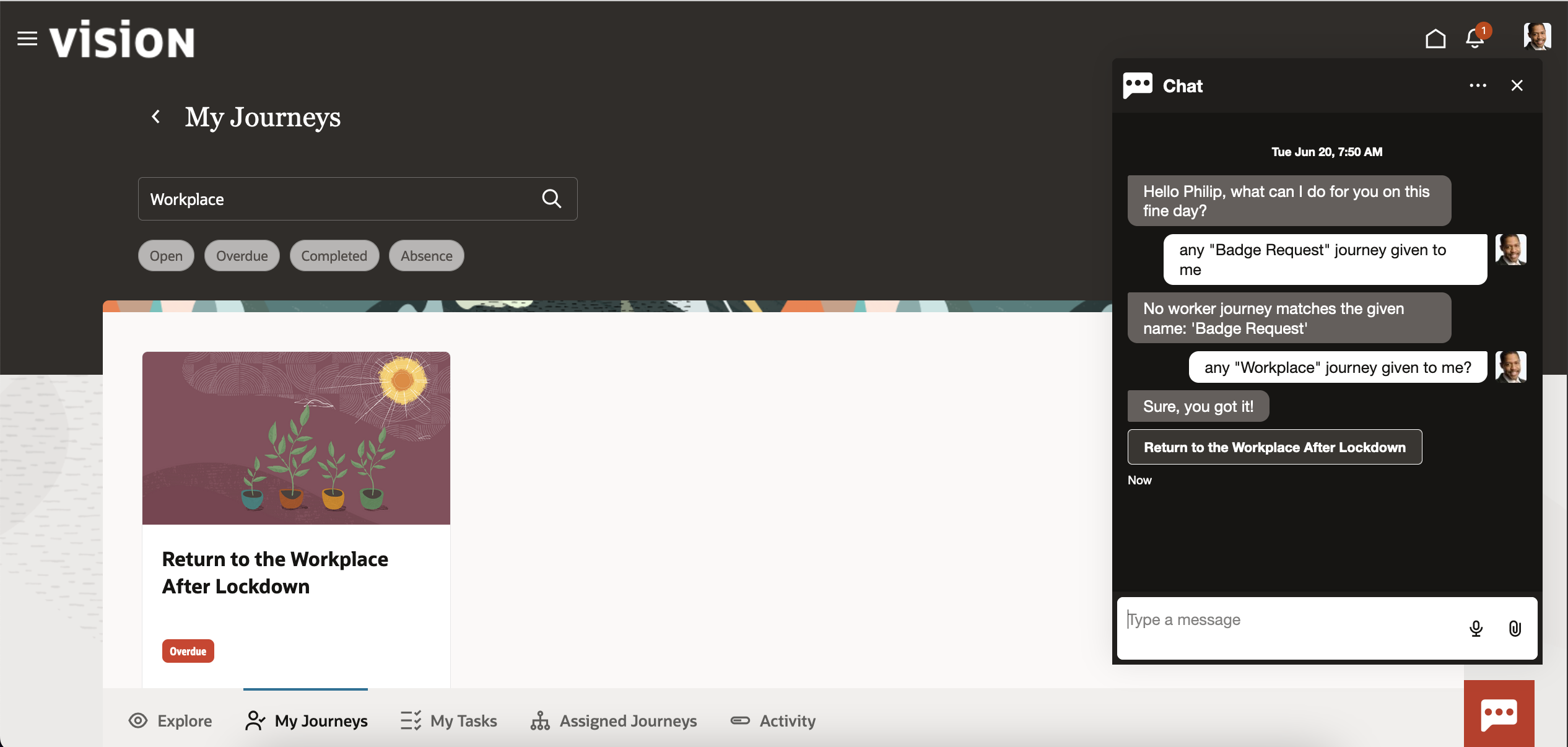
Task: Open the Assigned Journeys tab
Action: [614, 721]
